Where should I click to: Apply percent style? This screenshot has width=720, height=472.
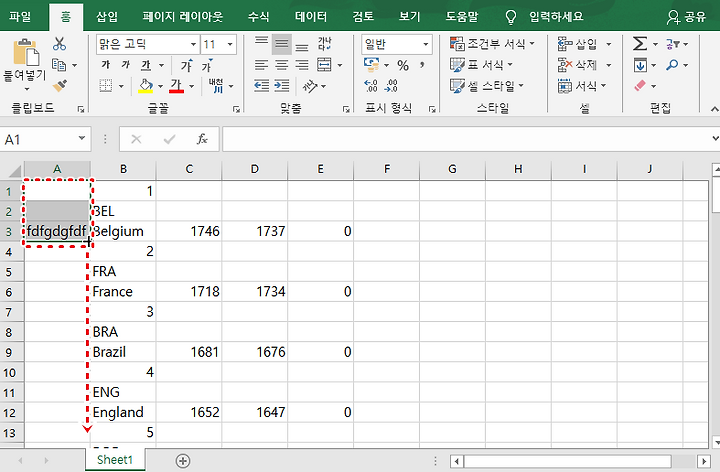tap(403, 66)
